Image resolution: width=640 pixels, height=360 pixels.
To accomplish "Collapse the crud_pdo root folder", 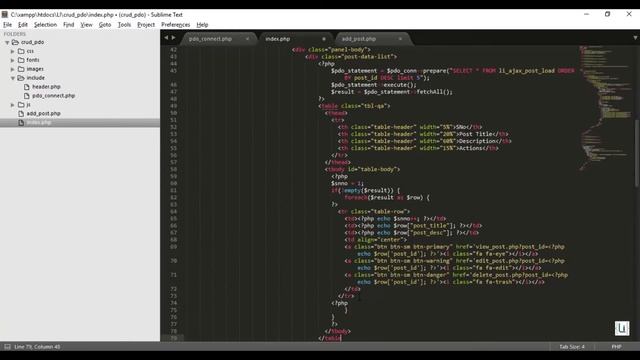I will [7, 42].
